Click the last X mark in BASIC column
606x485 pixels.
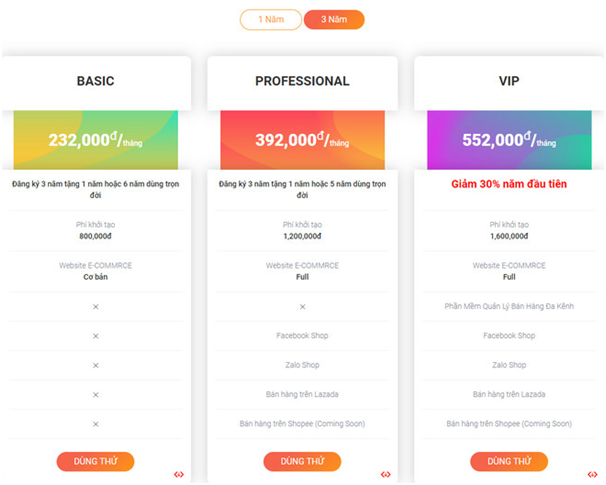click(x=96, y=424)
